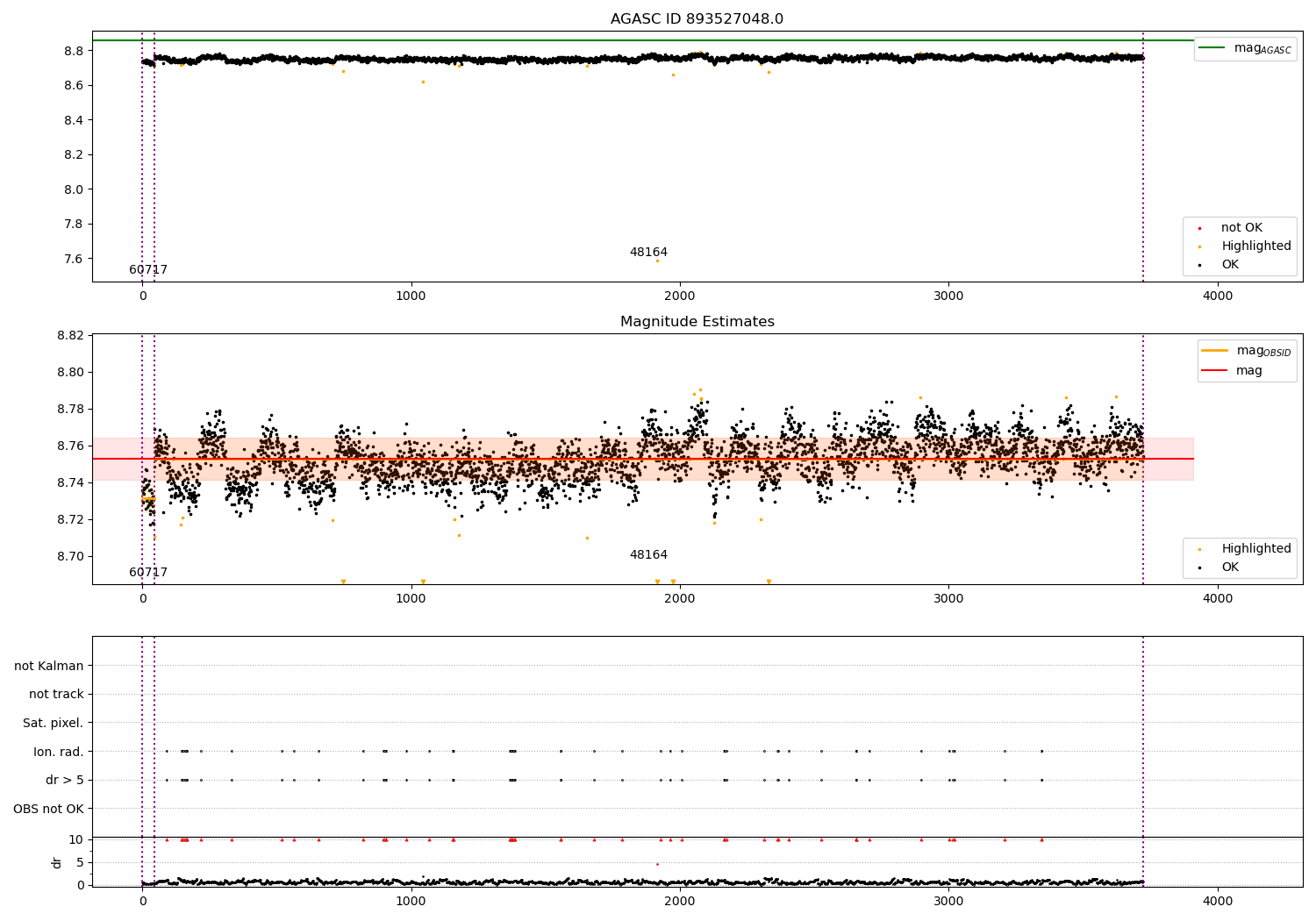Image resolution: width=1316 pixels, height=921 pixels.
Task: Click the 8.2 y-axis tick label
Action: coord(75,155)
